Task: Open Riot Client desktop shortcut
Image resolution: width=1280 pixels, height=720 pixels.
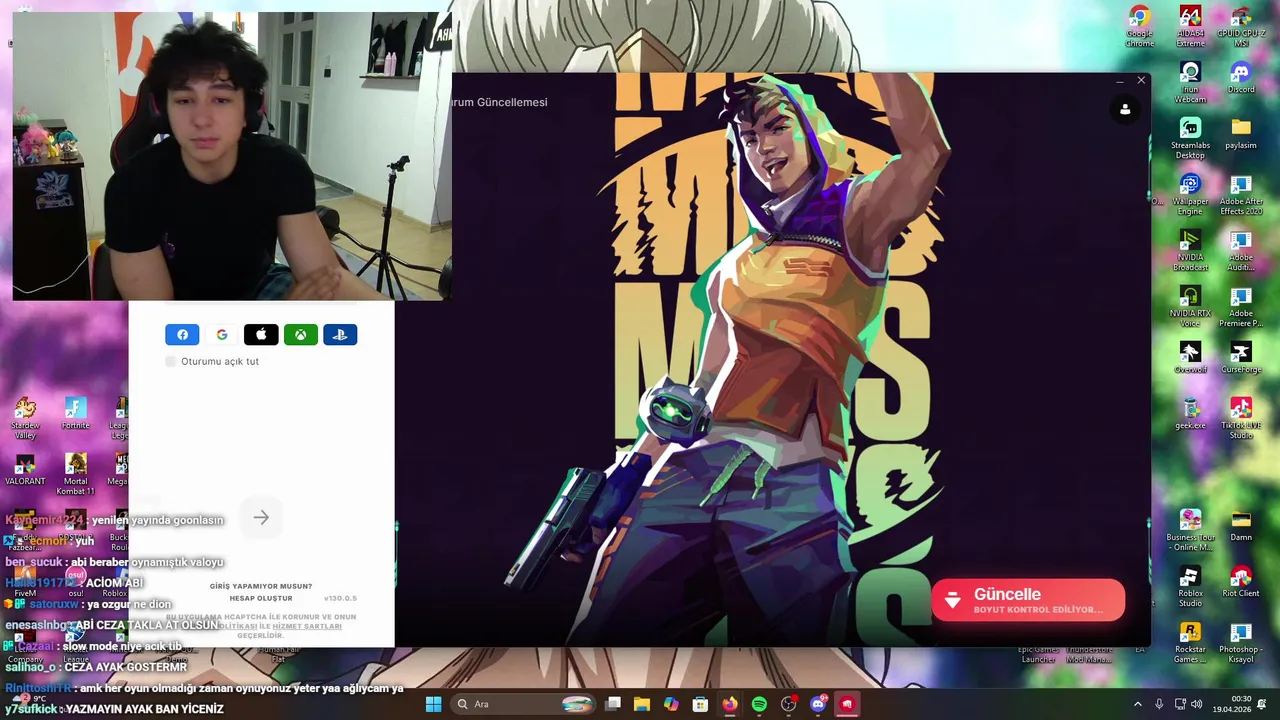Action: 1241,582
